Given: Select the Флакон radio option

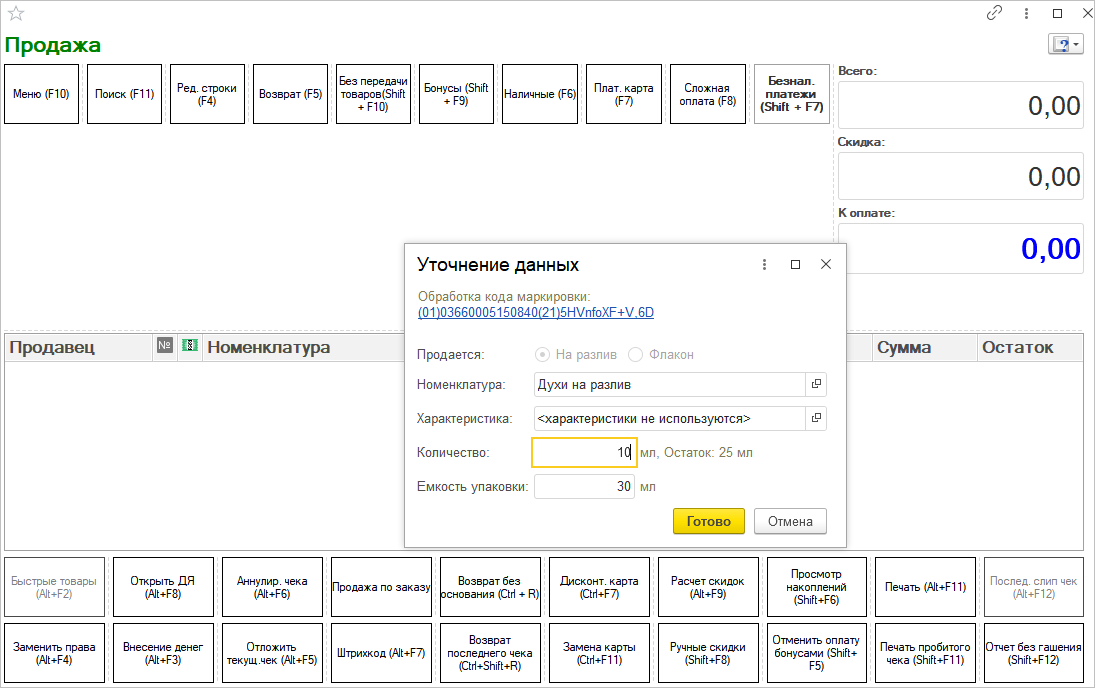Looking at the screenshot, I should coord(635,355).
